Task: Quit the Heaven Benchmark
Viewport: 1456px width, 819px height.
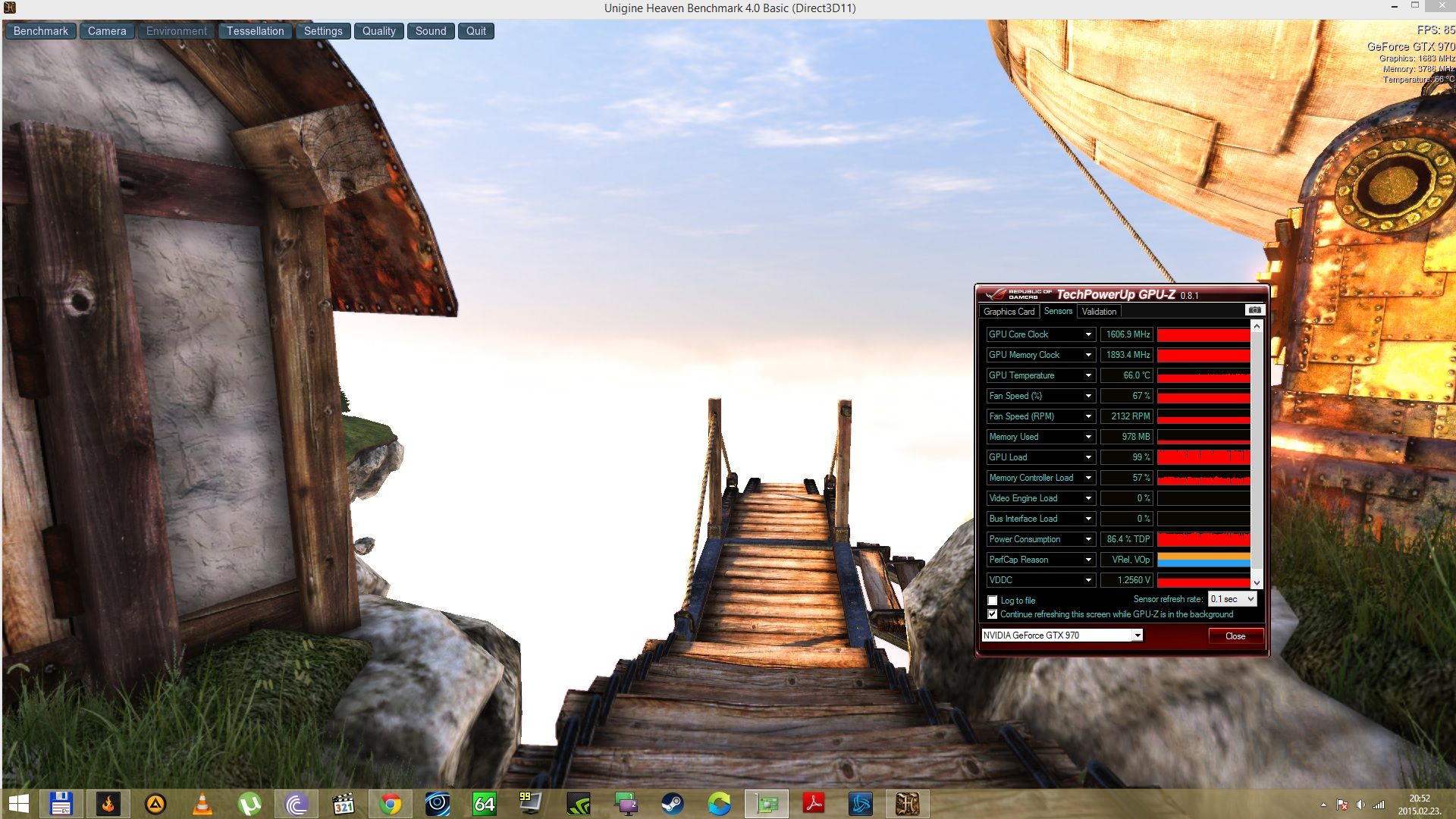Action: (476, 31)
